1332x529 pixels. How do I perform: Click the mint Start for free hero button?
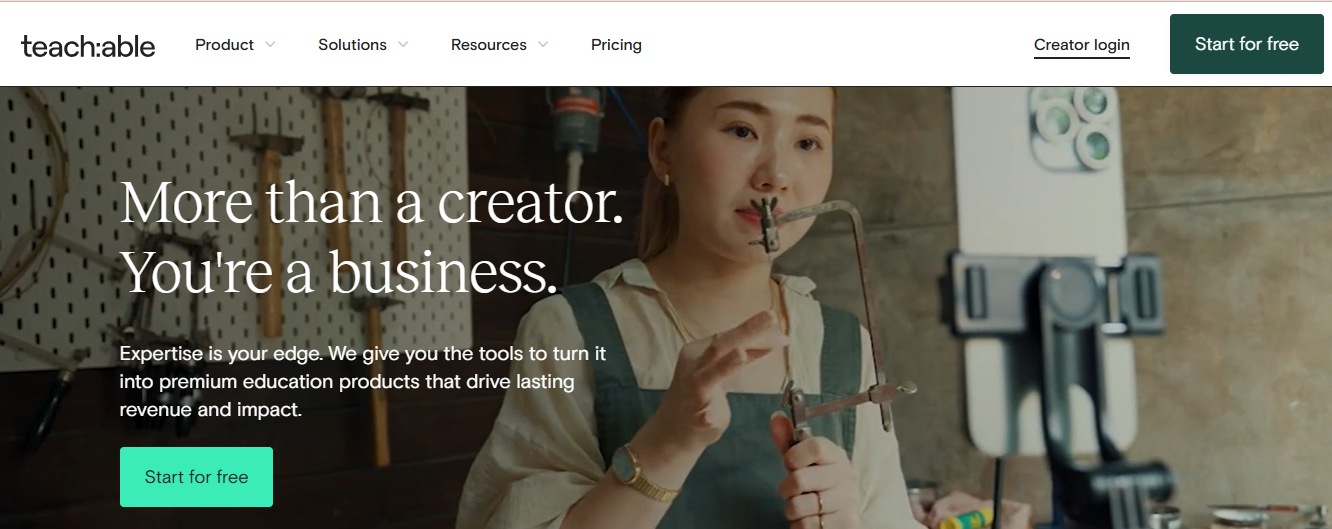pyautogui.click(x=196, y=477)
